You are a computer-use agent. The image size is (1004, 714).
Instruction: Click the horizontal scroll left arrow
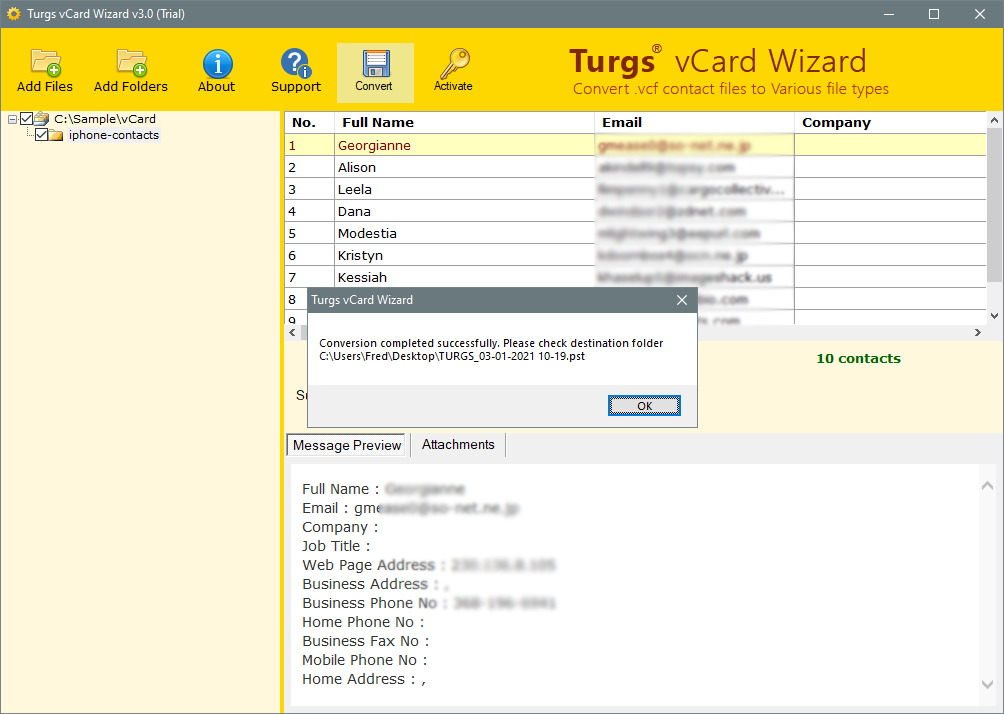click(293, 332)
